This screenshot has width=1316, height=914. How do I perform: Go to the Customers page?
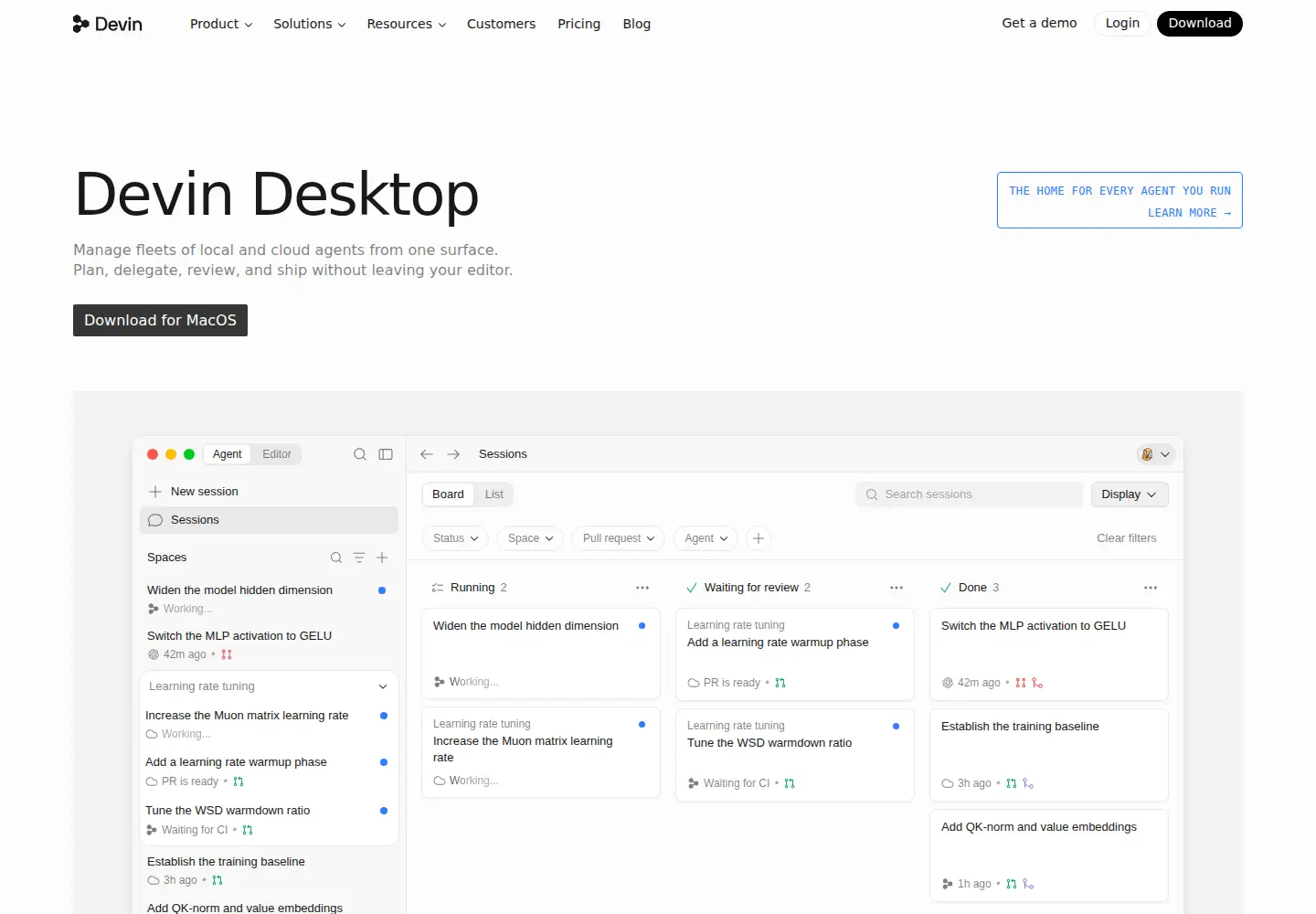point(501,24)
